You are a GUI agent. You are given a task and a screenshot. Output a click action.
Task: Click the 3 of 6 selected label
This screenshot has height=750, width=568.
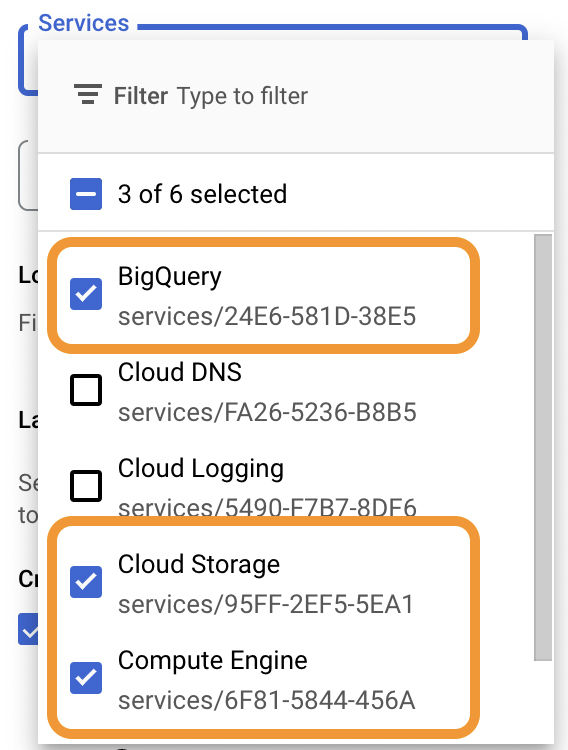pos(202,194)
